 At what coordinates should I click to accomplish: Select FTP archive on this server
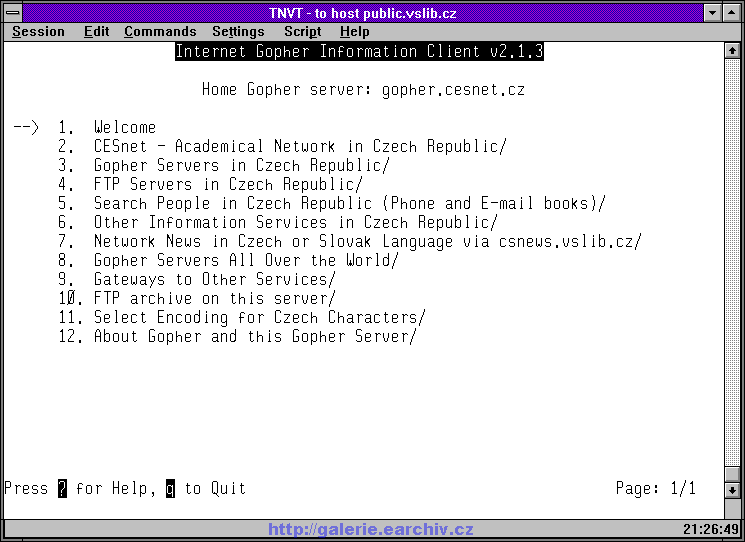[214, 298]
